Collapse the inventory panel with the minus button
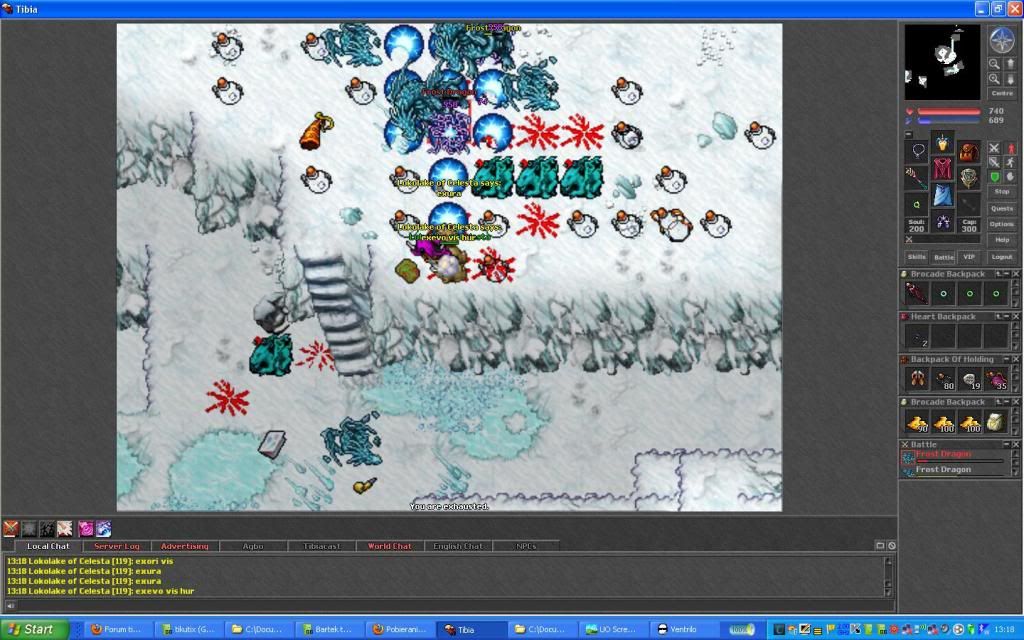The image size is (1024, 640). pyautogui.click(x=908, y=134)
